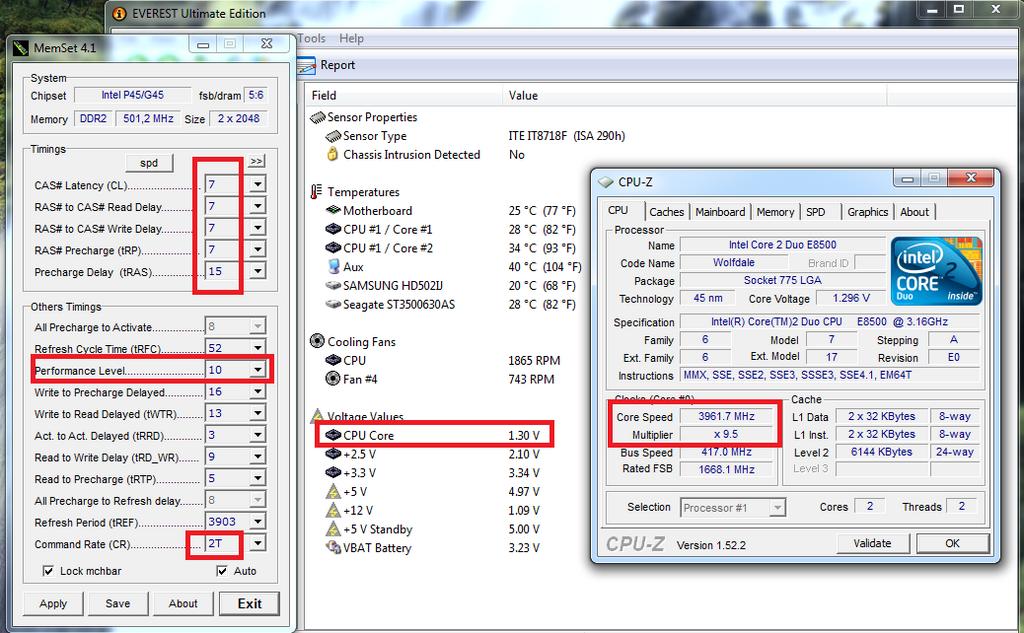Click the Chassis Intrusion lock icon
1024x633 pixels.
[332, 154]
